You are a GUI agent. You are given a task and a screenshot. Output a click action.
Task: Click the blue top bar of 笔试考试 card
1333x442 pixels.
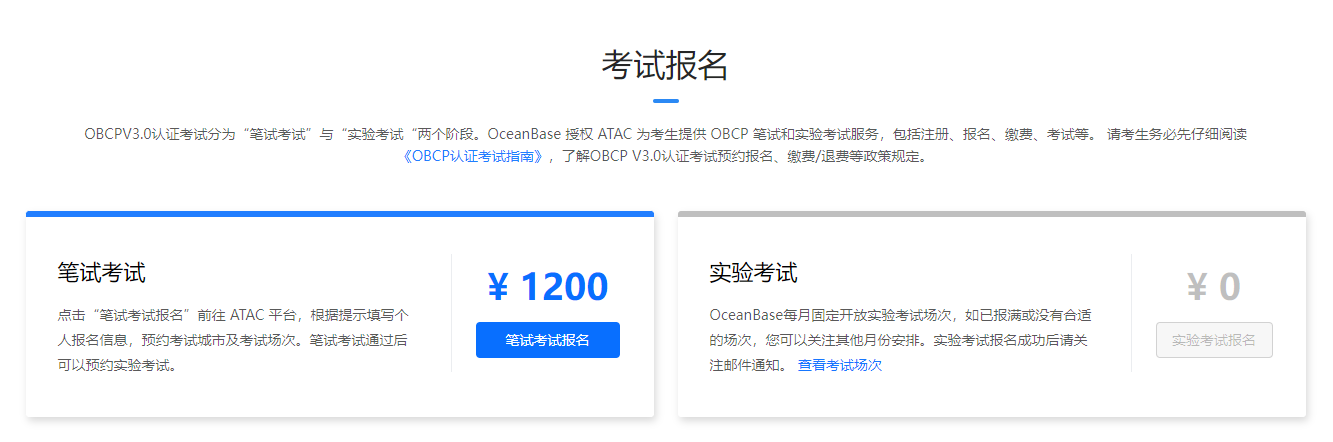[340, 214]
